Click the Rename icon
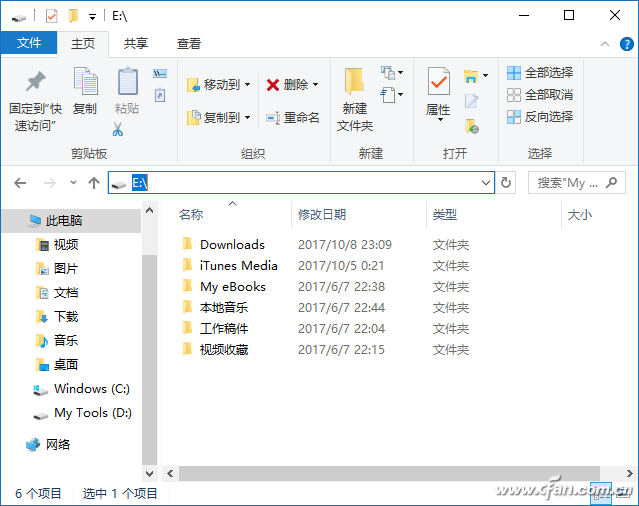 tap(273, 118)
